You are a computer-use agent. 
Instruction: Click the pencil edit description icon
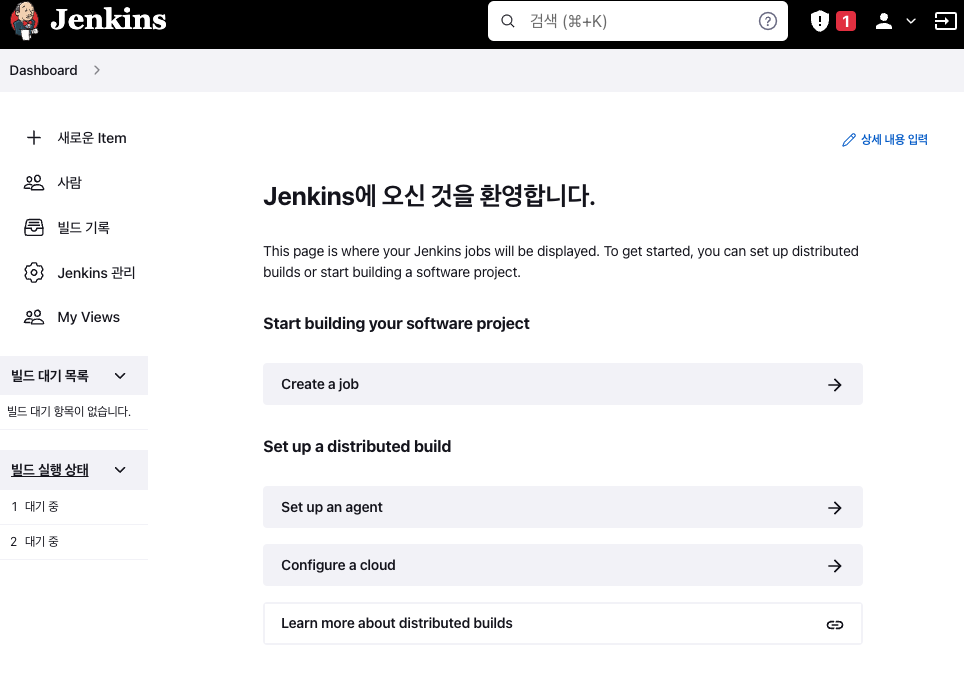[848, 140]
